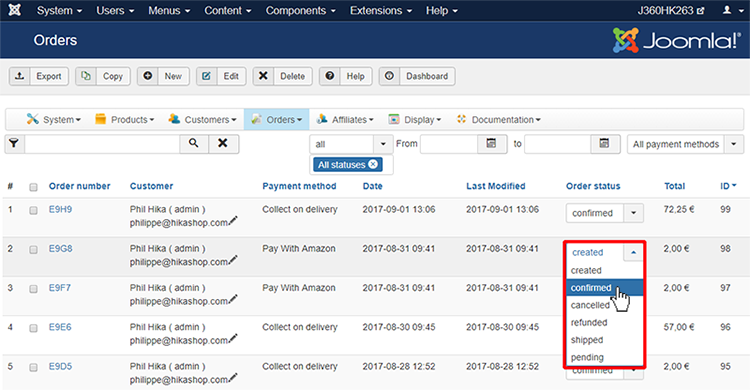Select 'created' option in the status list

click(x=605, y=270)
